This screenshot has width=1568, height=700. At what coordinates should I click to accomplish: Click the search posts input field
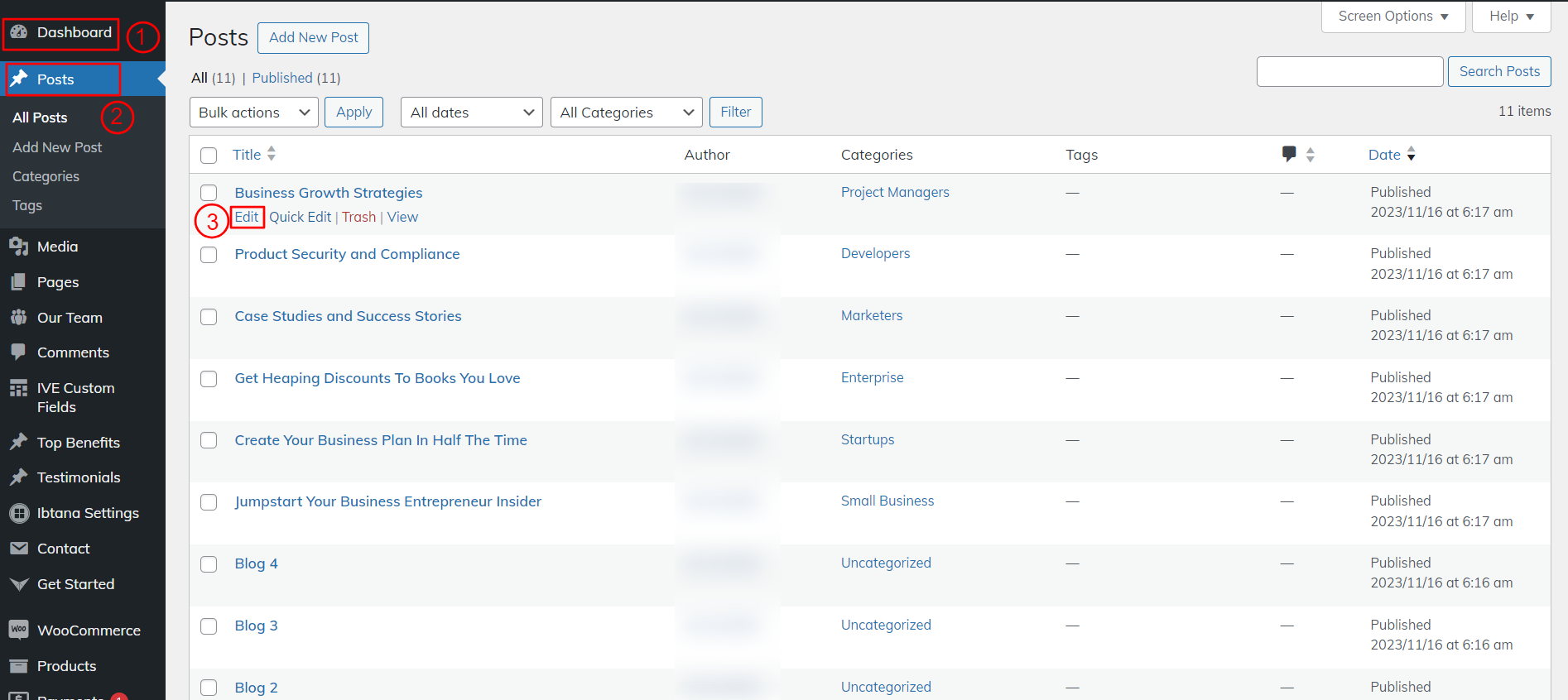pyautogui.click(x=1349, y=72)
